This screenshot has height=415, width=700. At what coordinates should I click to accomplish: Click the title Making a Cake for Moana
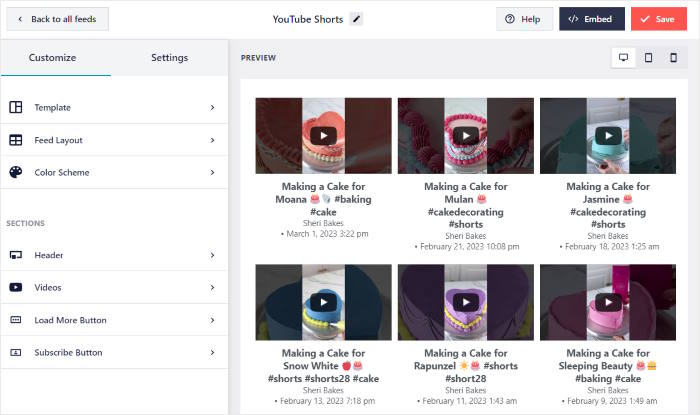click(x=323, y=199)
